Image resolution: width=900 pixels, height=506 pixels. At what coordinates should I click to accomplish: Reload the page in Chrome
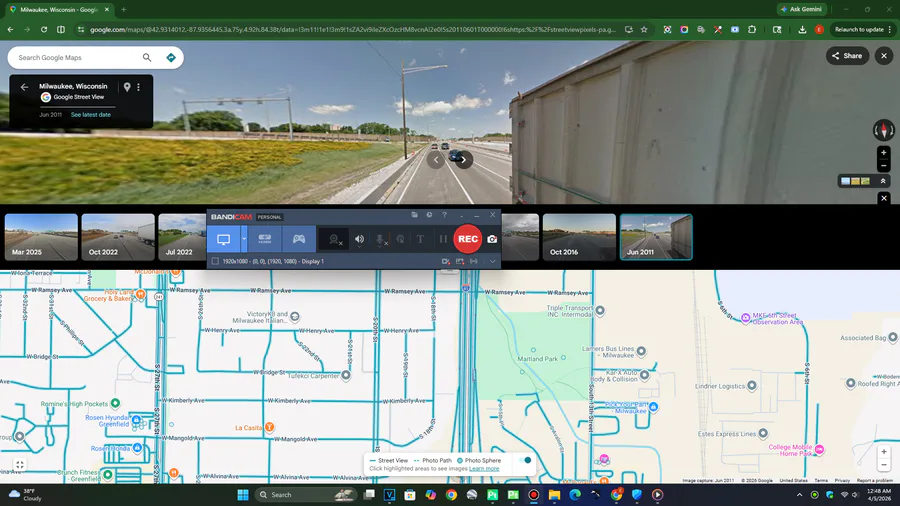(44, 29)
